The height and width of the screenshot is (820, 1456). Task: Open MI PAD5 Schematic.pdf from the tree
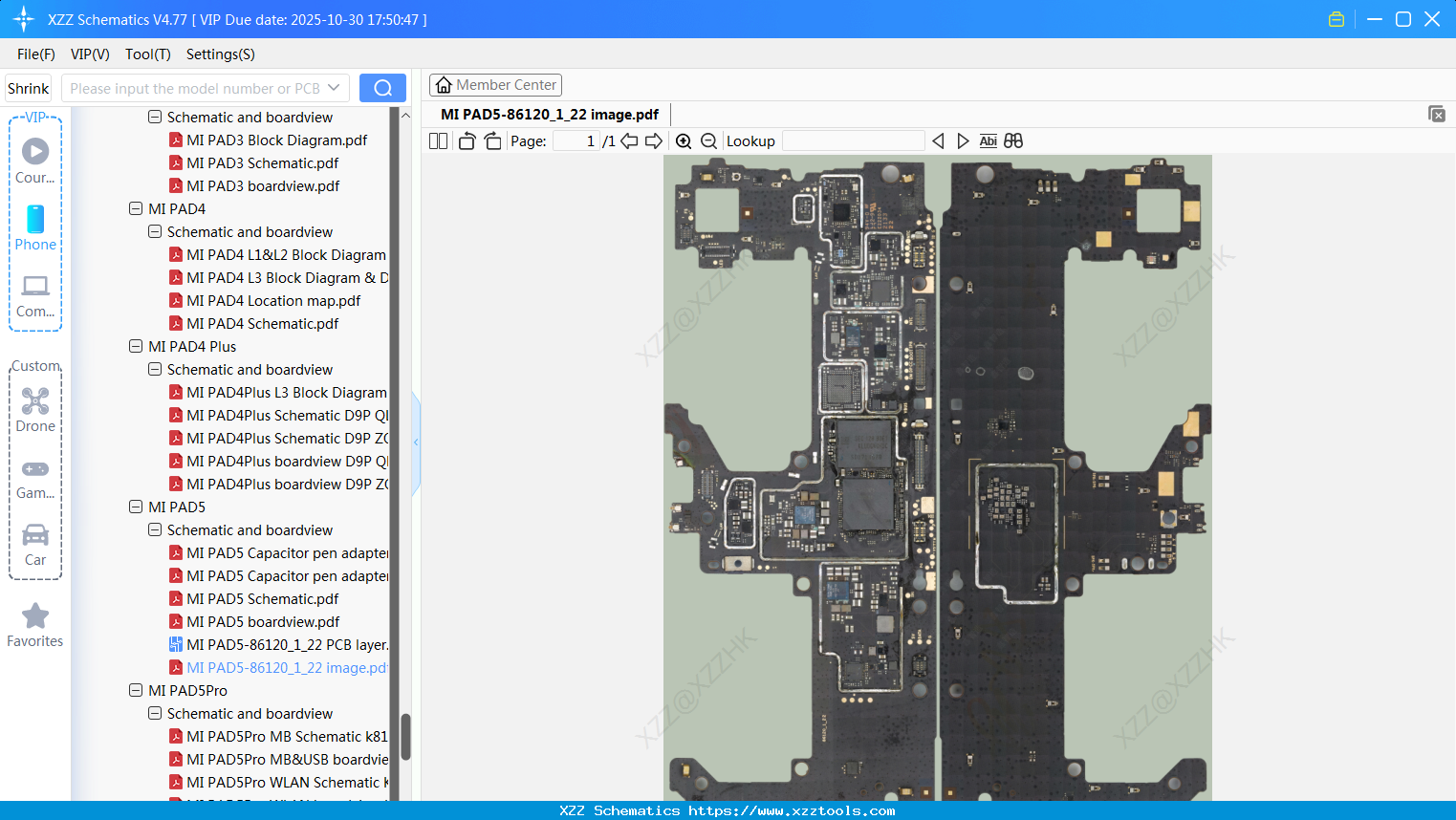pos(262,598)
